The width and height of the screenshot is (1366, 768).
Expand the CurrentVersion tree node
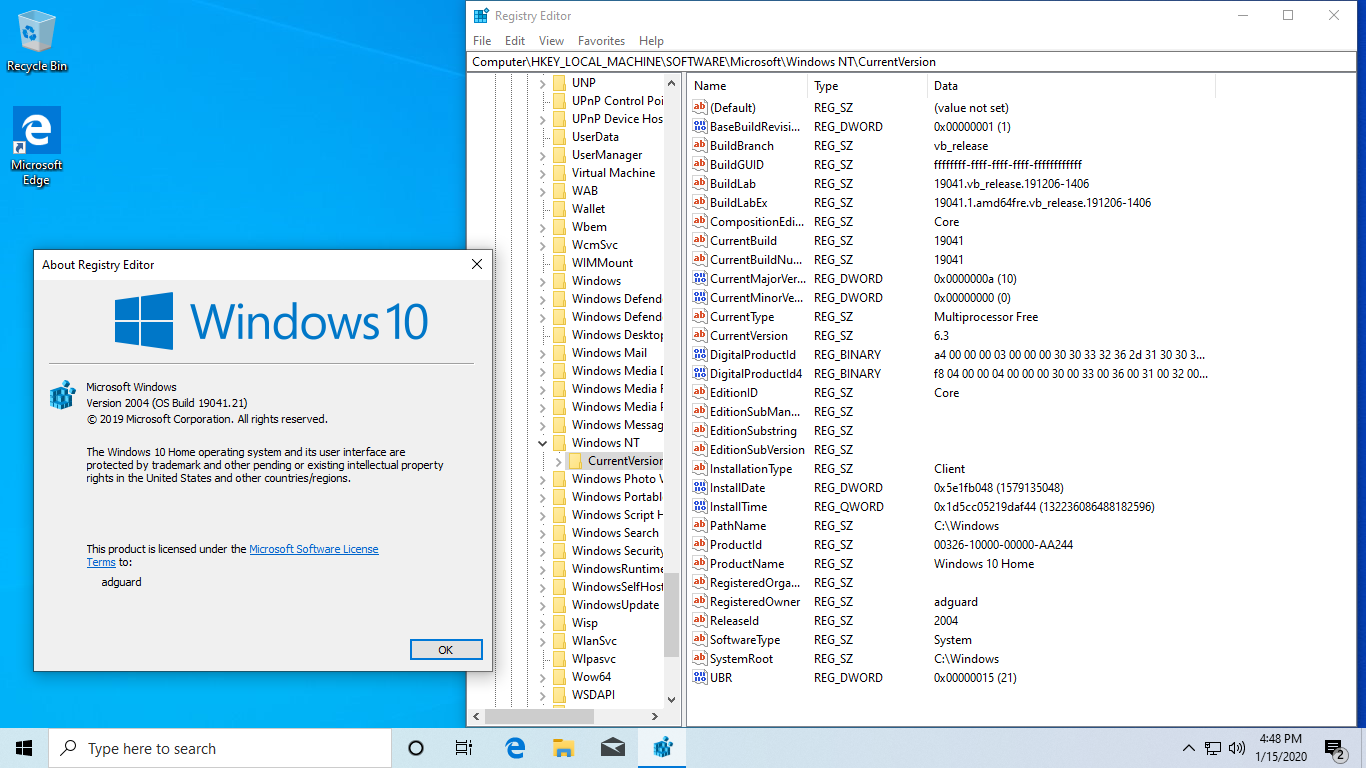[x=559, y=461]
